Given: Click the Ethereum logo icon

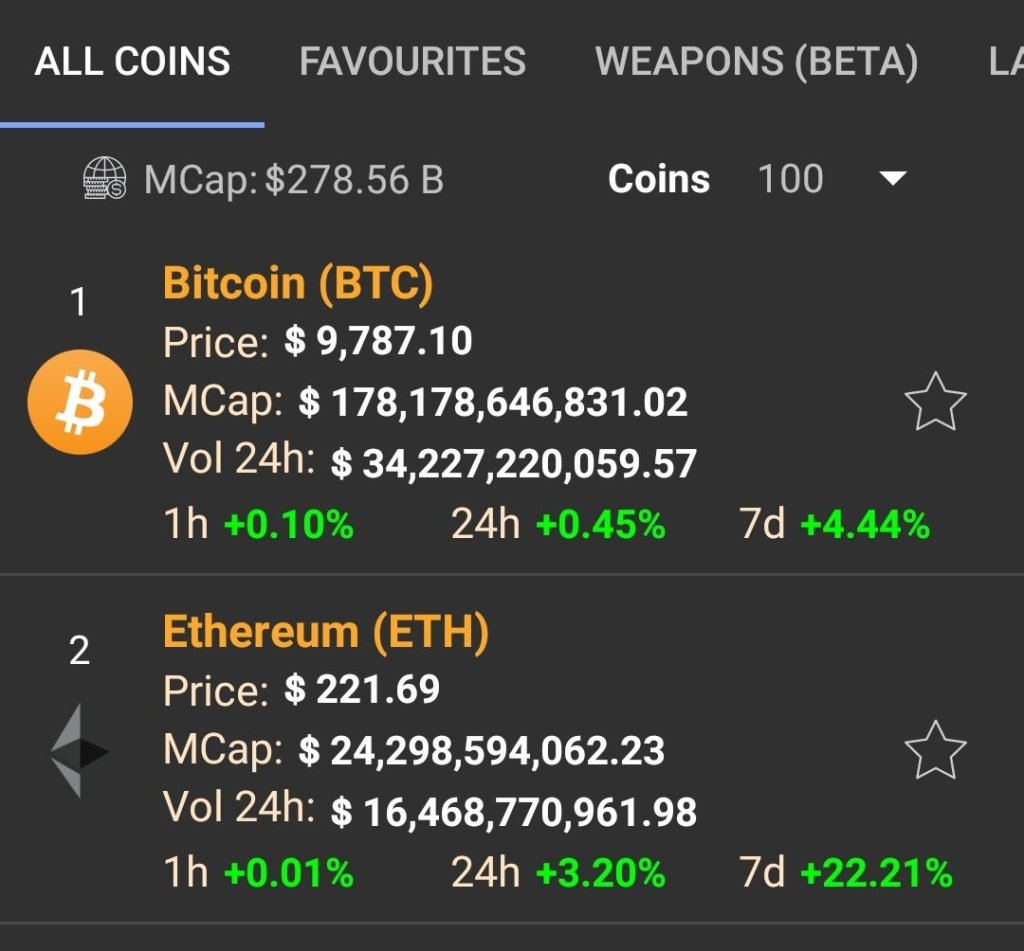Looking at the screenshot, I should pos(79,751).
